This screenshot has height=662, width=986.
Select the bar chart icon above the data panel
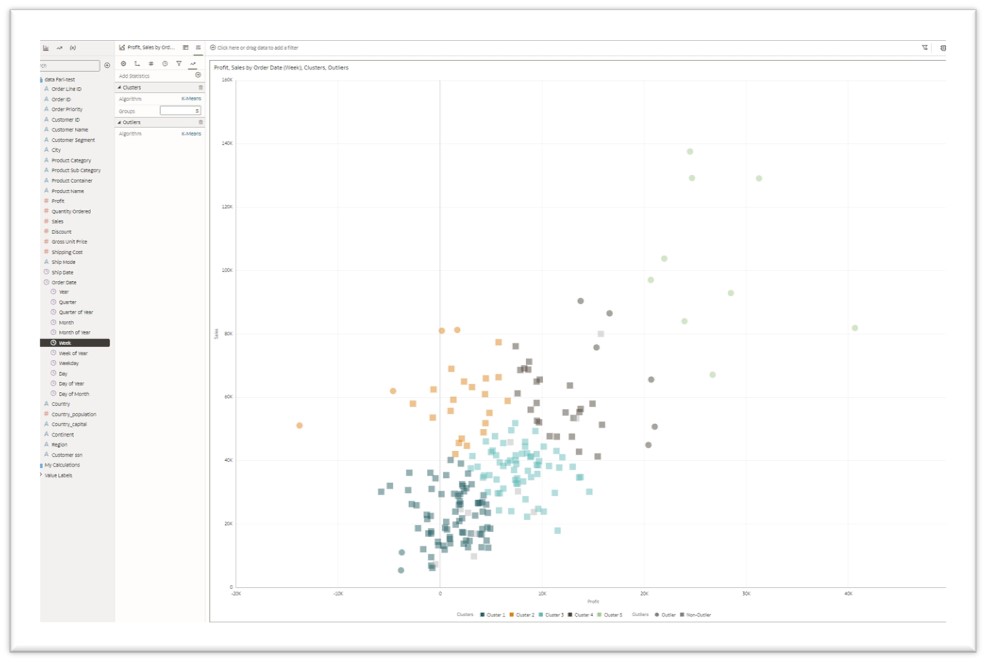tap(46, 48)
